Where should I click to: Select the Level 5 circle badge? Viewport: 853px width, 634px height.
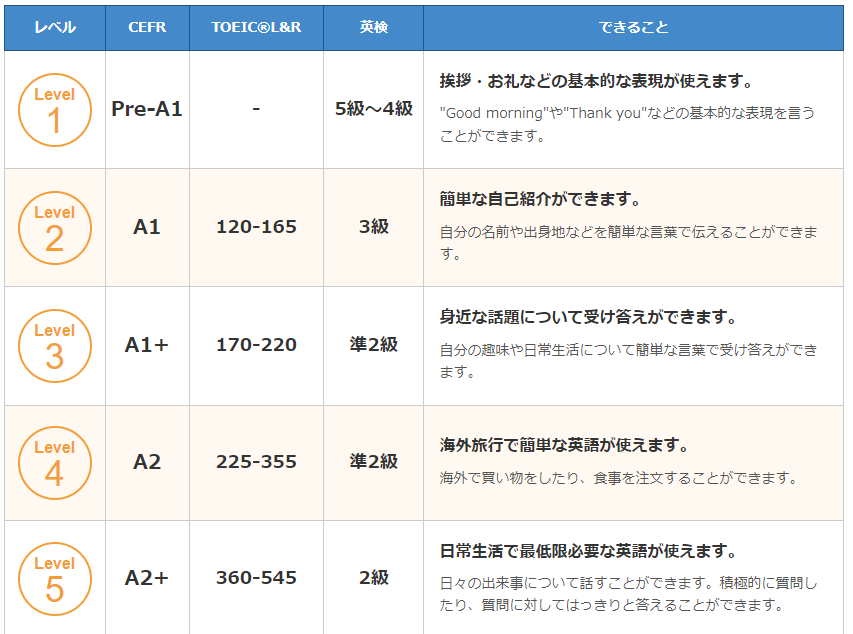point(54,579)
